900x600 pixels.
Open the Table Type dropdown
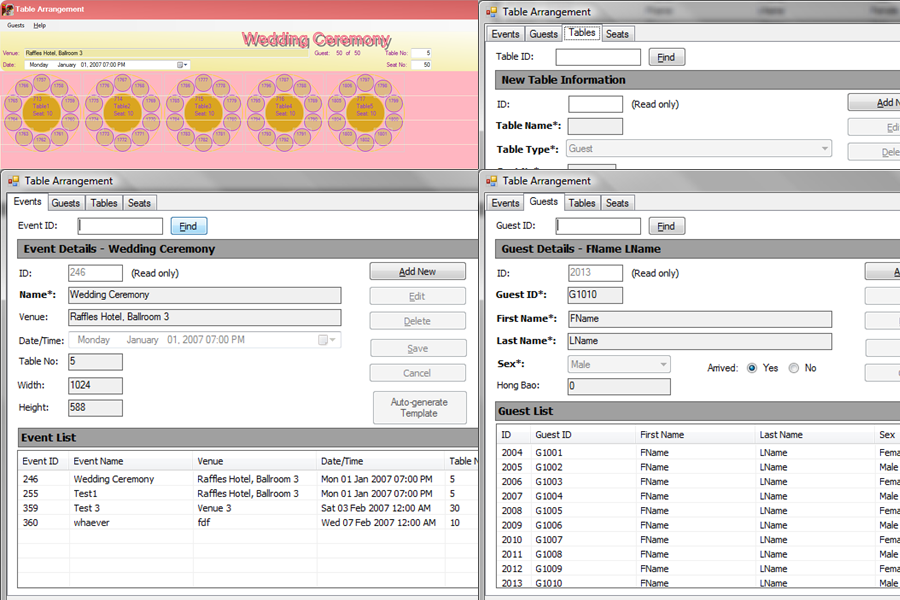[825, 149]
